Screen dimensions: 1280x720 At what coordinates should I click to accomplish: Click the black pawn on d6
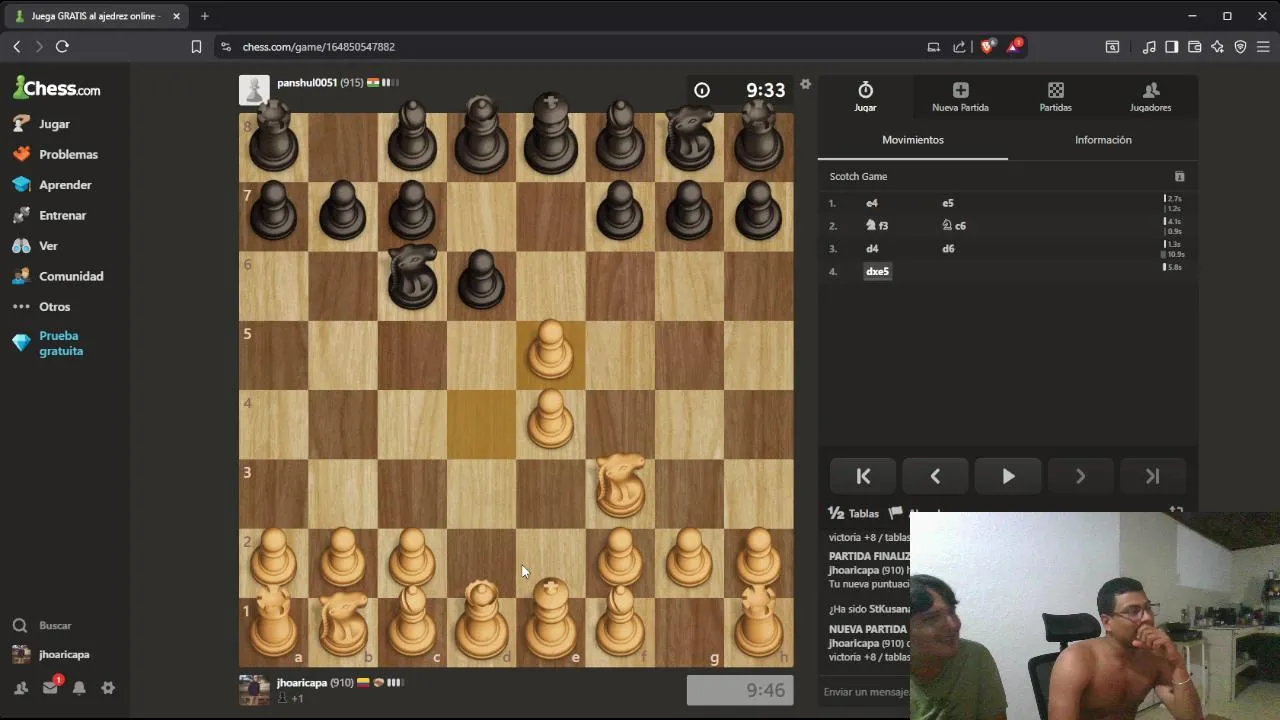point(481,279)
